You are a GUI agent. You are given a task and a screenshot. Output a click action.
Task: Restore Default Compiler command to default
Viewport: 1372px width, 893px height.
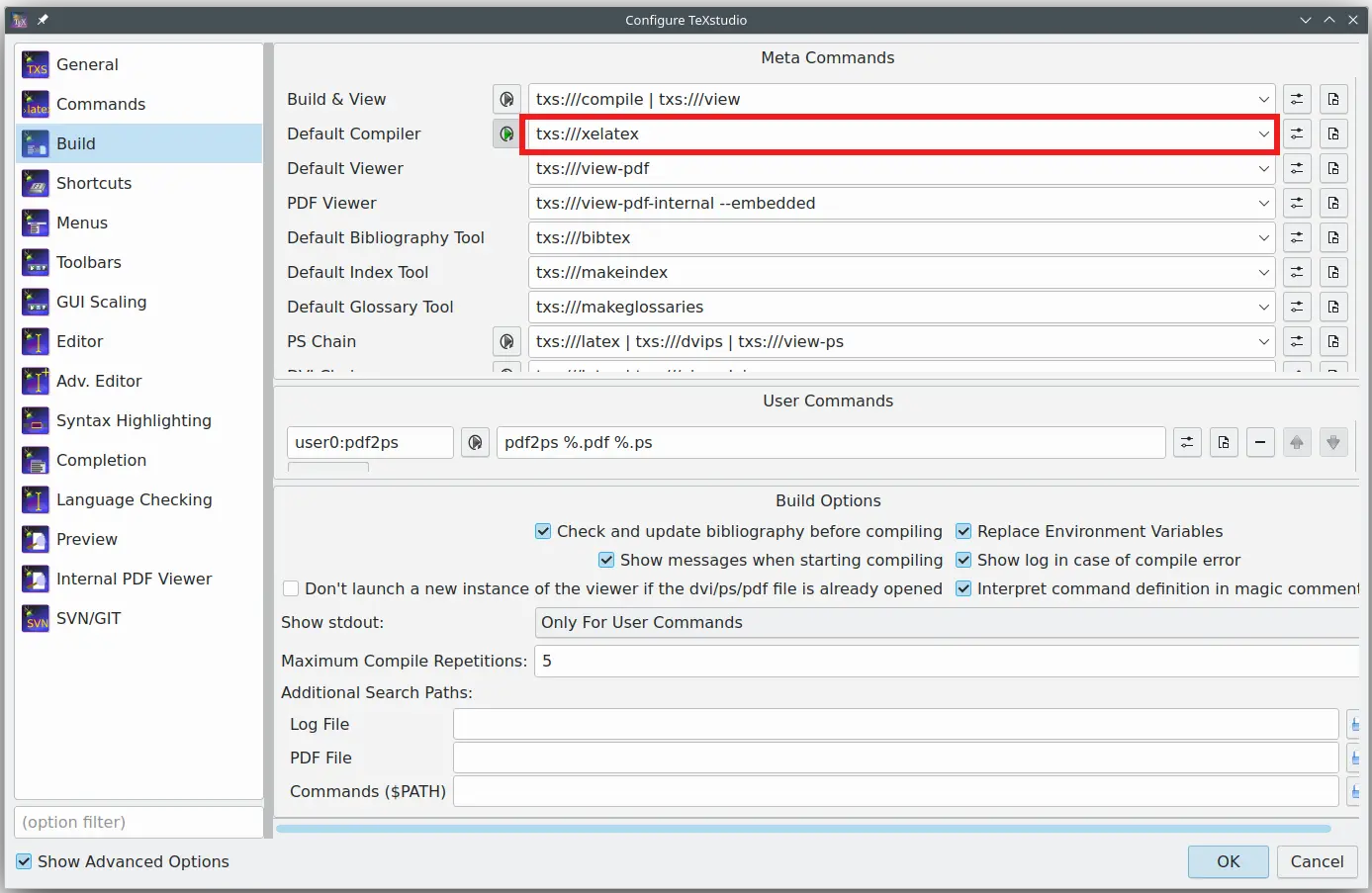point(1297,134)
